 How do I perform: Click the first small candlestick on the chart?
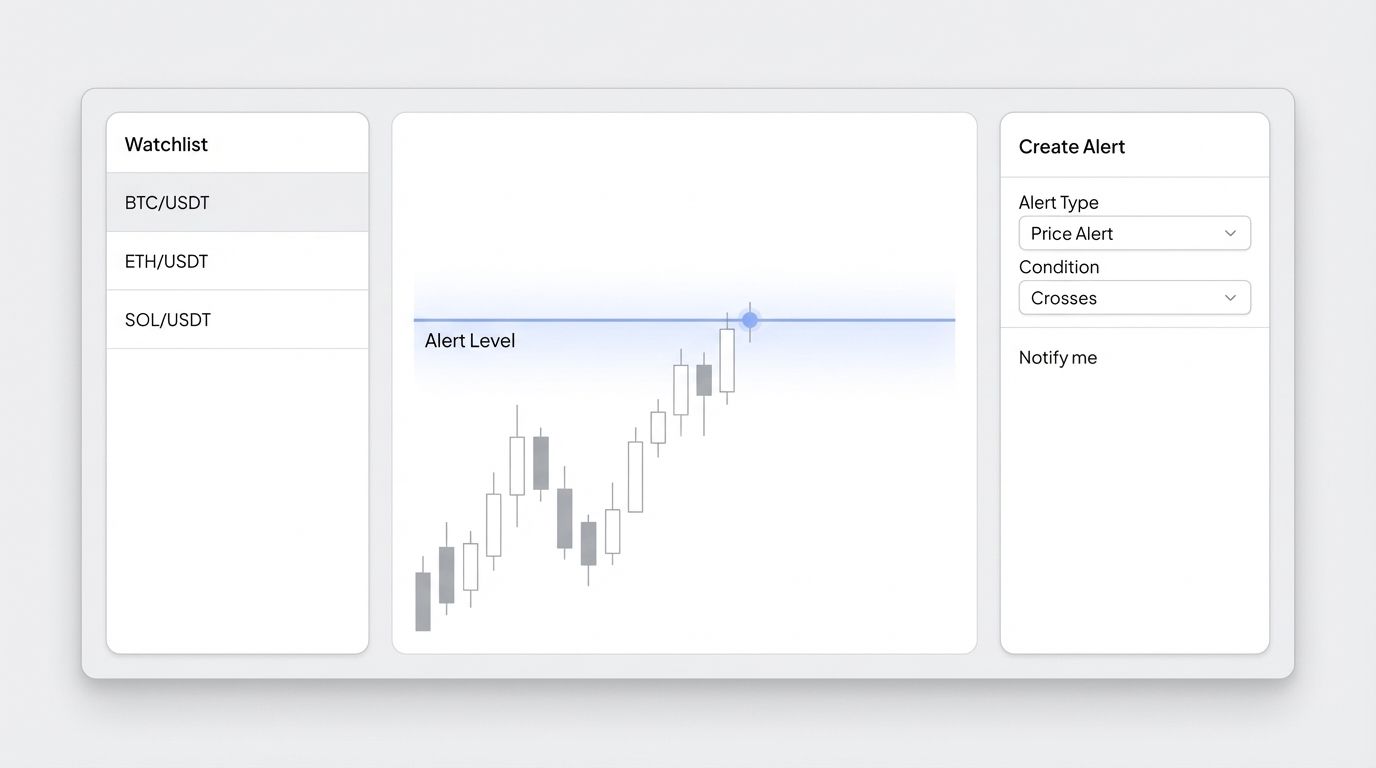click(422, 600)
